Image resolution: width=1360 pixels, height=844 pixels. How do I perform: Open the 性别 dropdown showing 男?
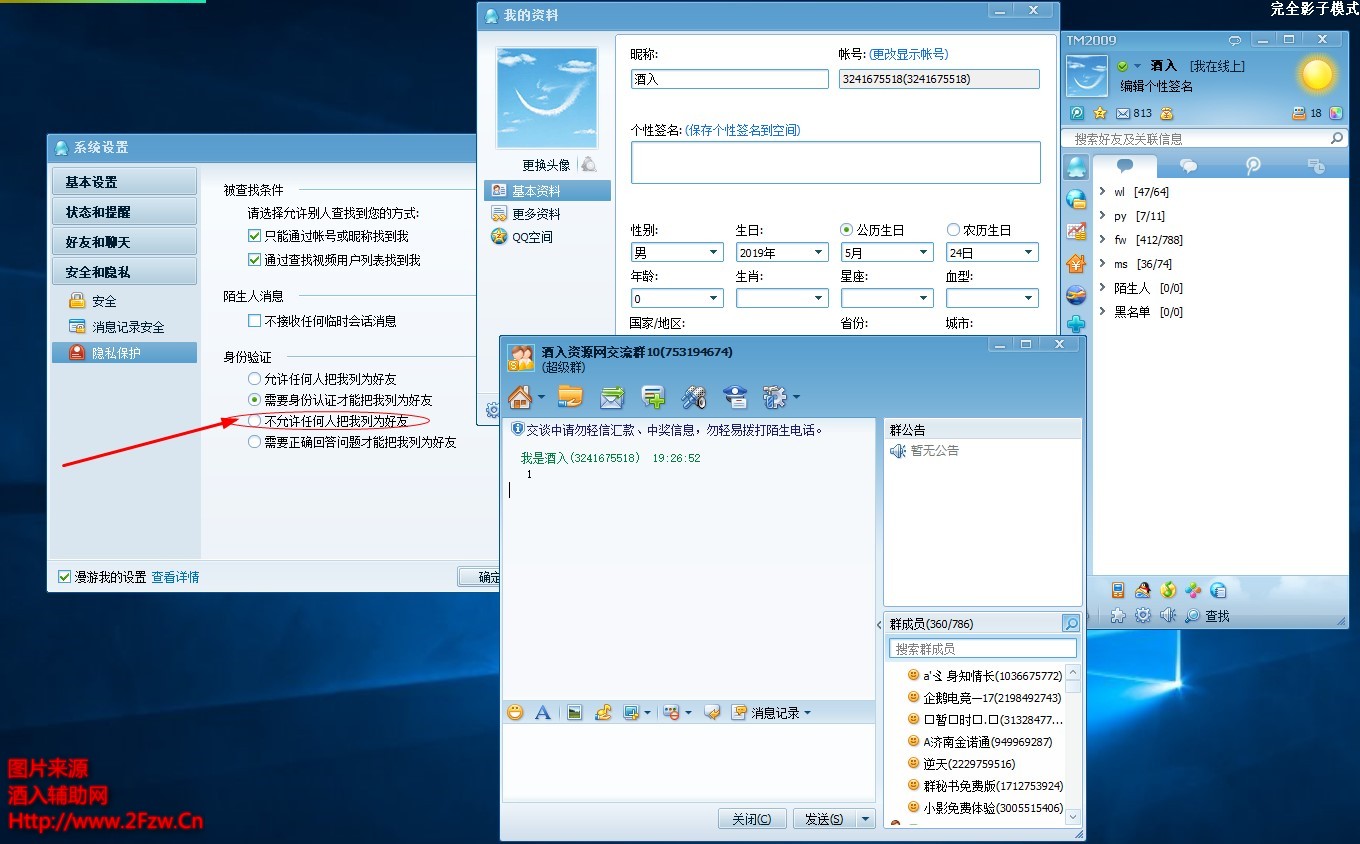[677, 253]
